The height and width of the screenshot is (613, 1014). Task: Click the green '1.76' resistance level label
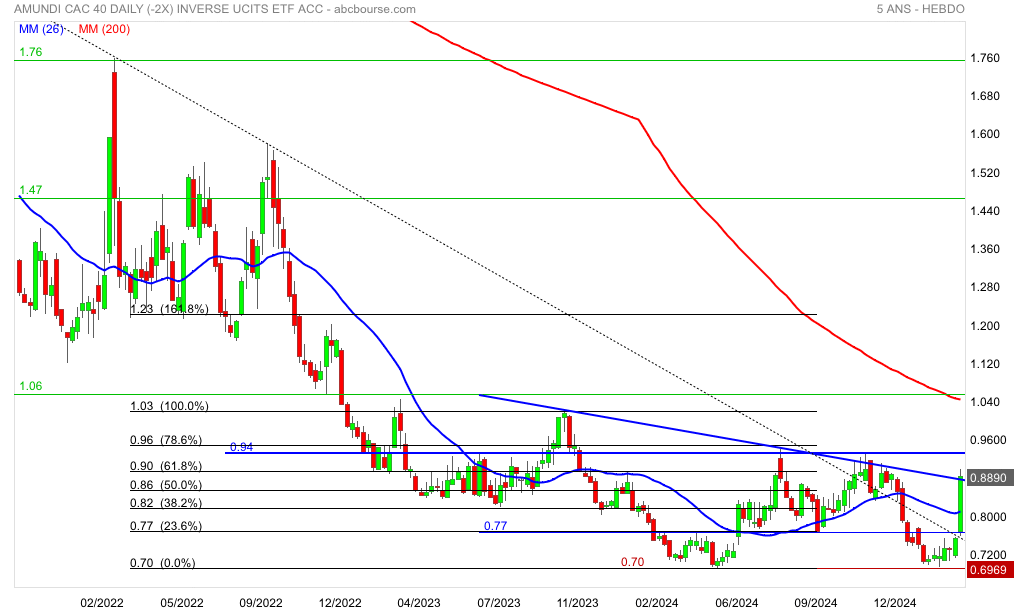30,52
